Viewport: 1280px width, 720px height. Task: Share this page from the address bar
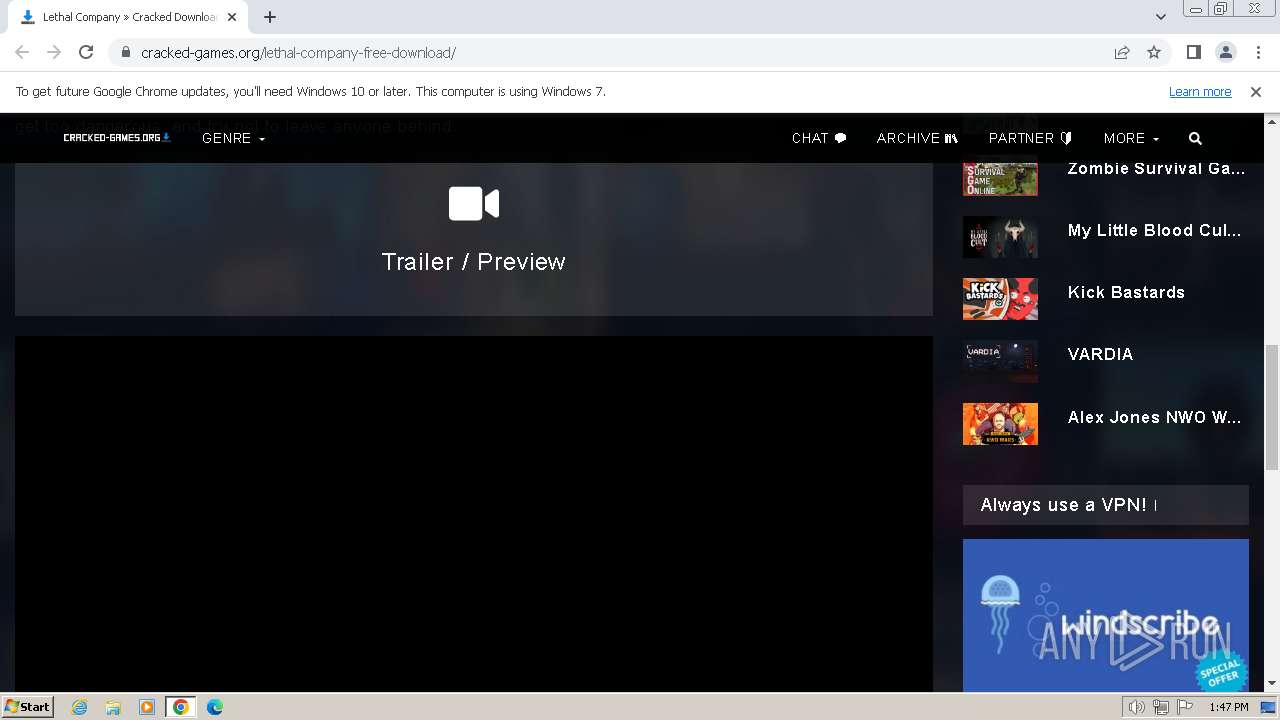pyautogui.click(x=1122, y=52)
